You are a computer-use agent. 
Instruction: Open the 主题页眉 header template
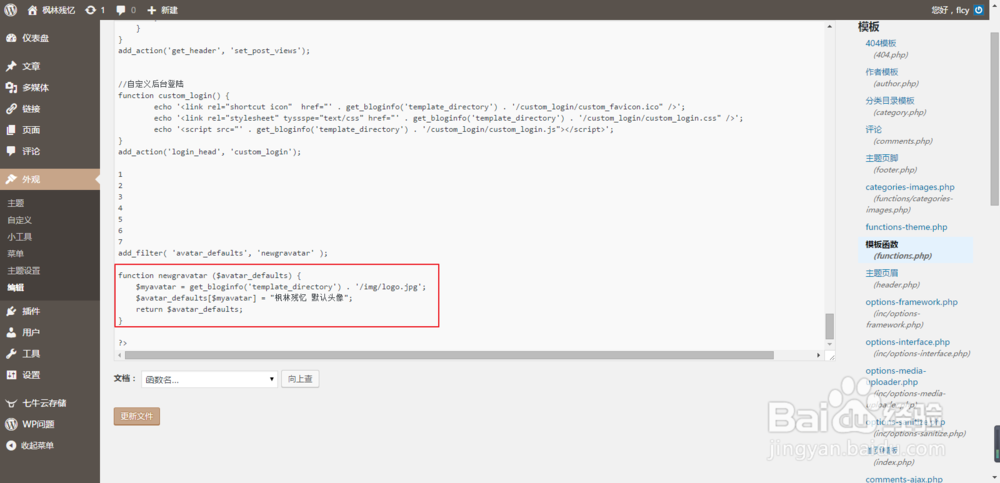[x=881, y=273]
